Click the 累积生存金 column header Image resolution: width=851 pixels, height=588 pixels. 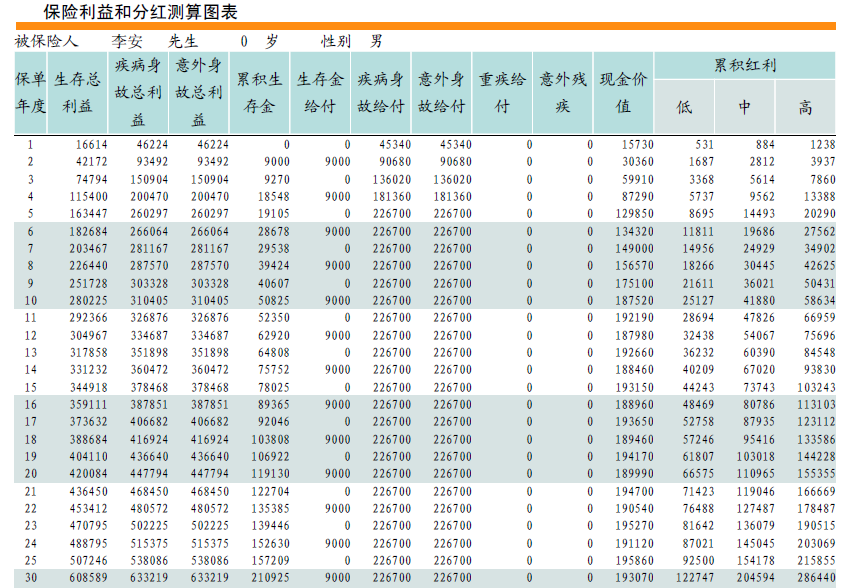260,92
